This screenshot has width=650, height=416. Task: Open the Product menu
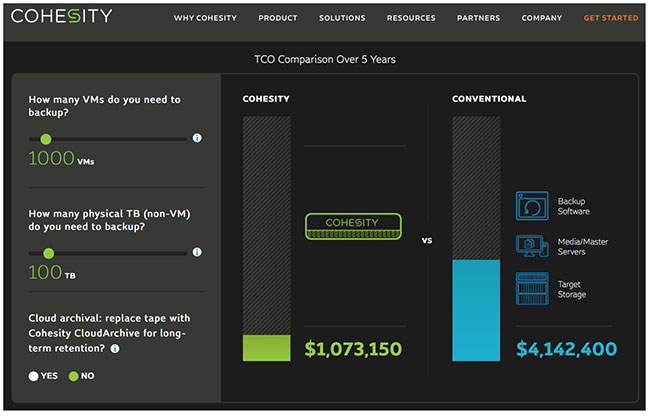coord(277,18)
